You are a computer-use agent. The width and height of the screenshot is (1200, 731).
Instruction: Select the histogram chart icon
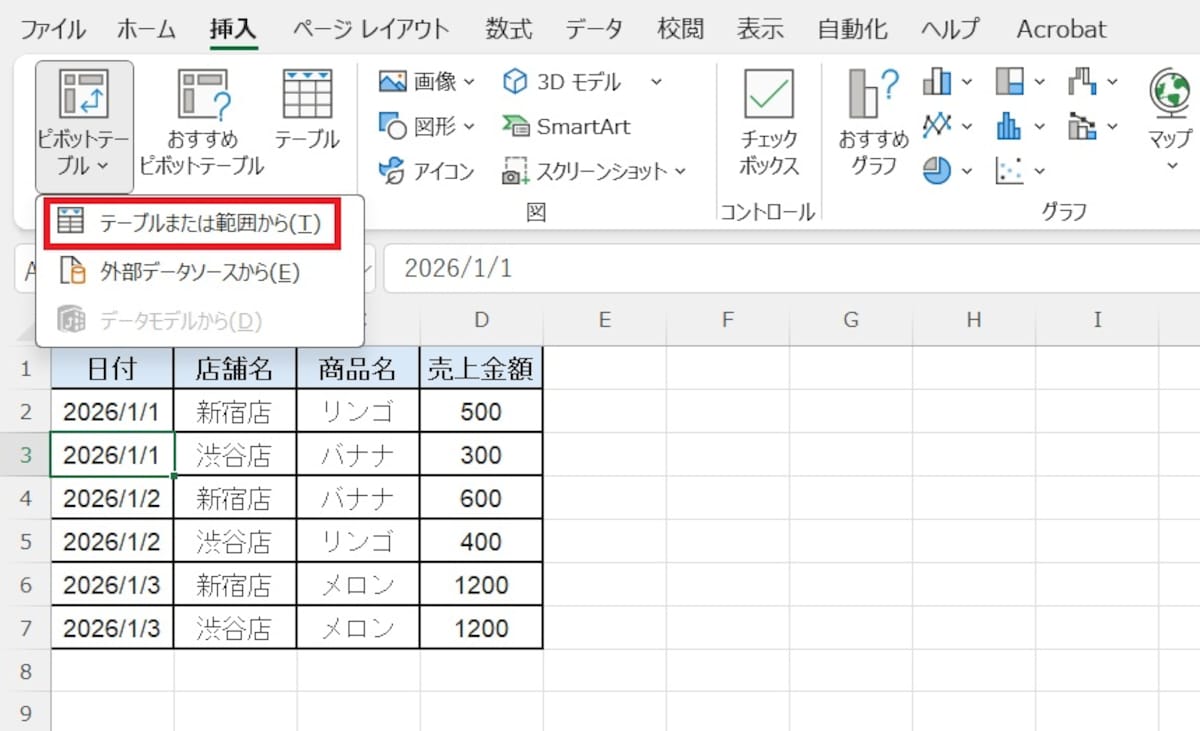[1010, 127]
